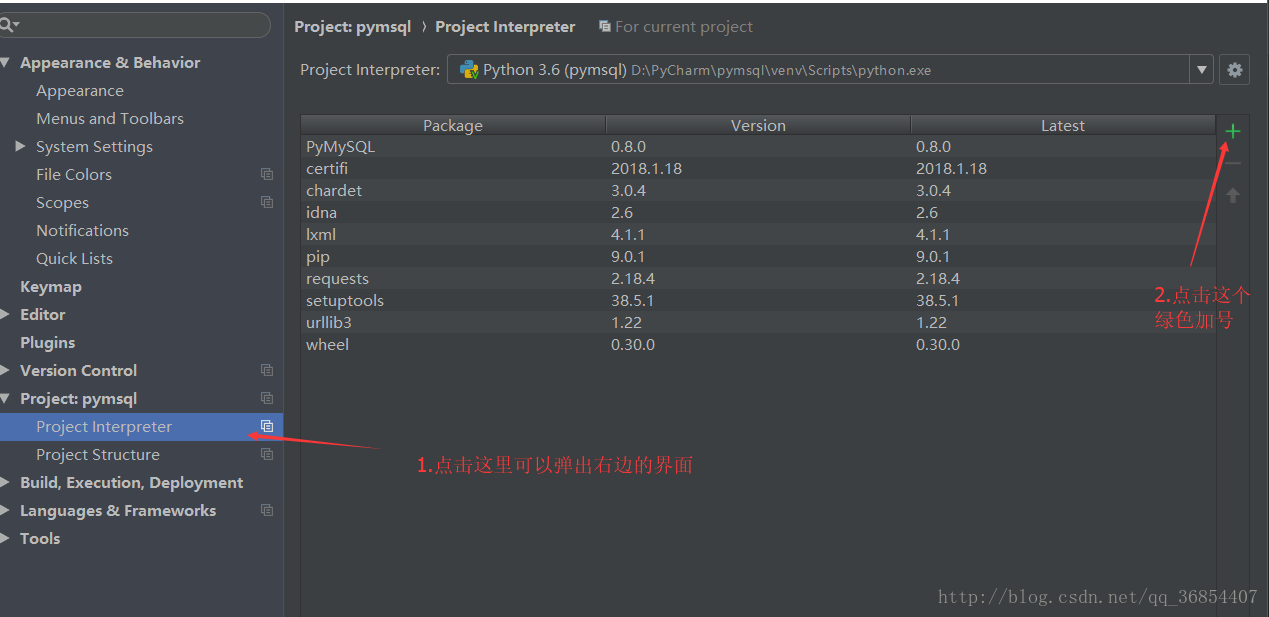Image resolution: width=1269 pixels, height=617 pixels.
Task: Click Project: pymsql breadcrumb
Action: tap(352, 27)
